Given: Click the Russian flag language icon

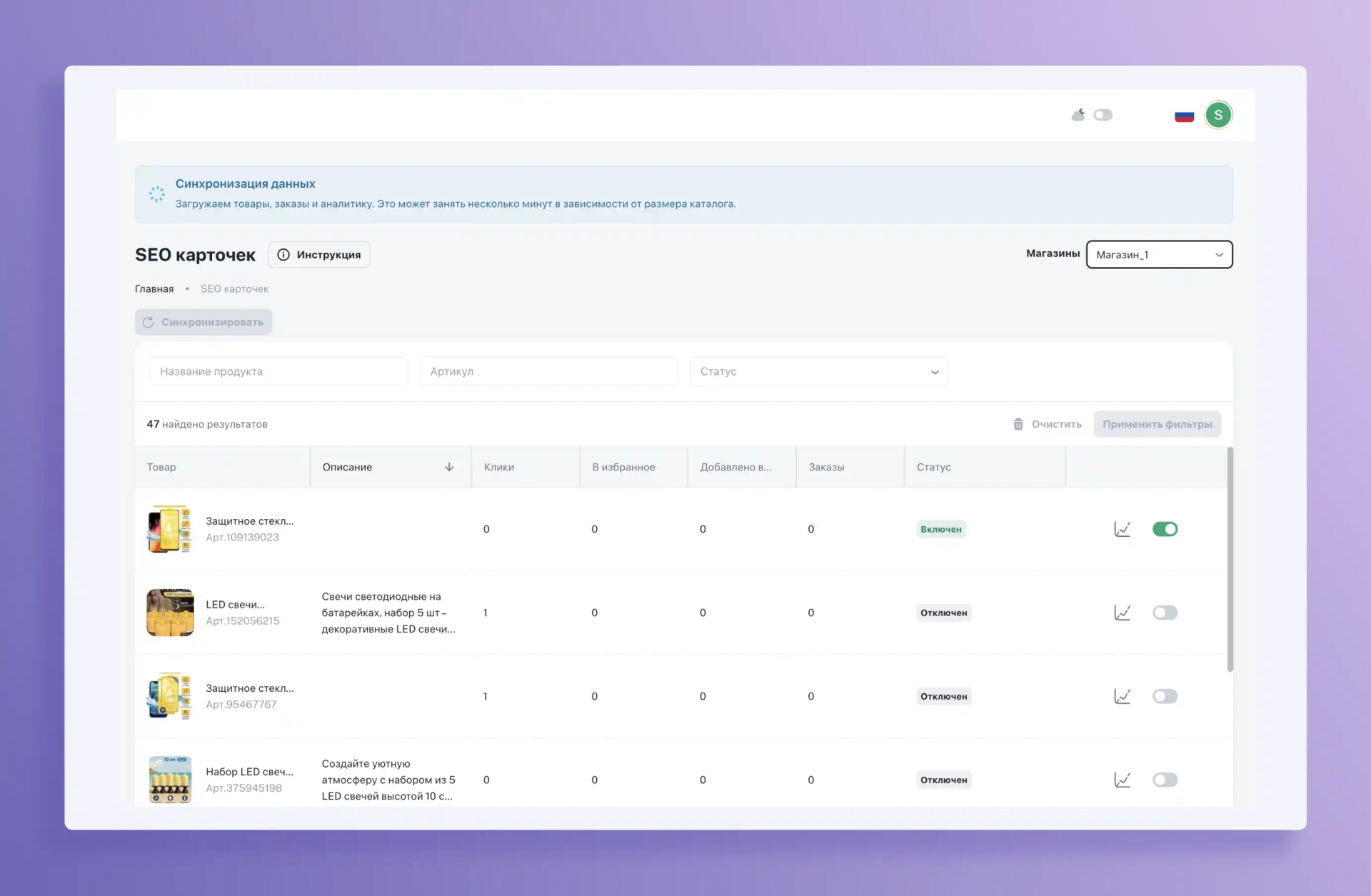Looking at the screenshot, I should 1184,116.
